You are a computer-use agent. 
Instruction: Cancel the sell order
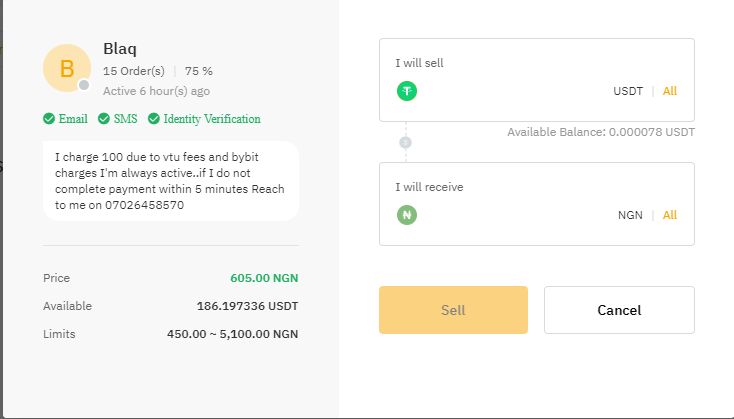pyautogui.click(x=619, y=310)
